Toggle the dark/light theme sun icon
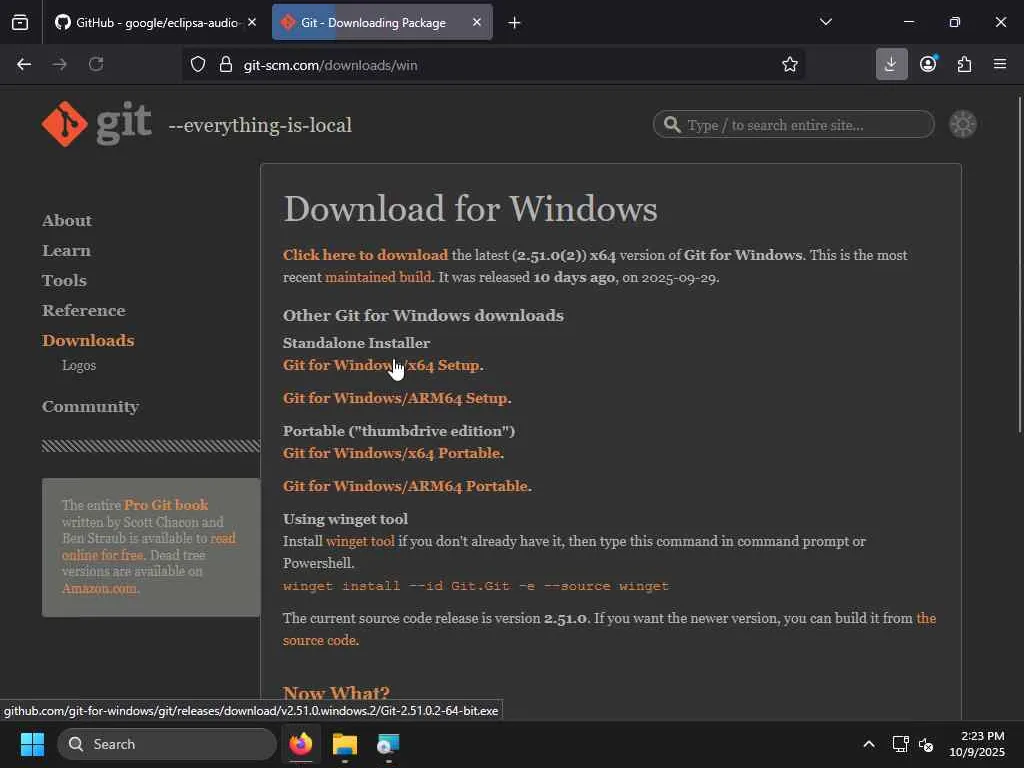 click(963, 124)
